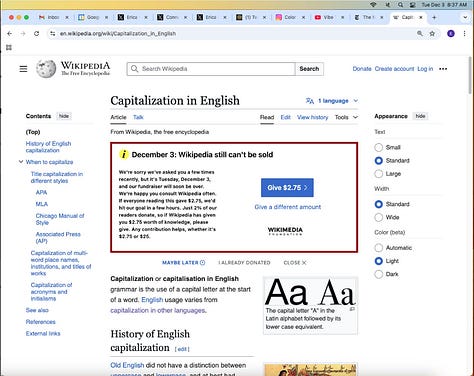This screenshot has width=474, height=376.
Task: Open the Article tab
Action: [x=118, y=117]
